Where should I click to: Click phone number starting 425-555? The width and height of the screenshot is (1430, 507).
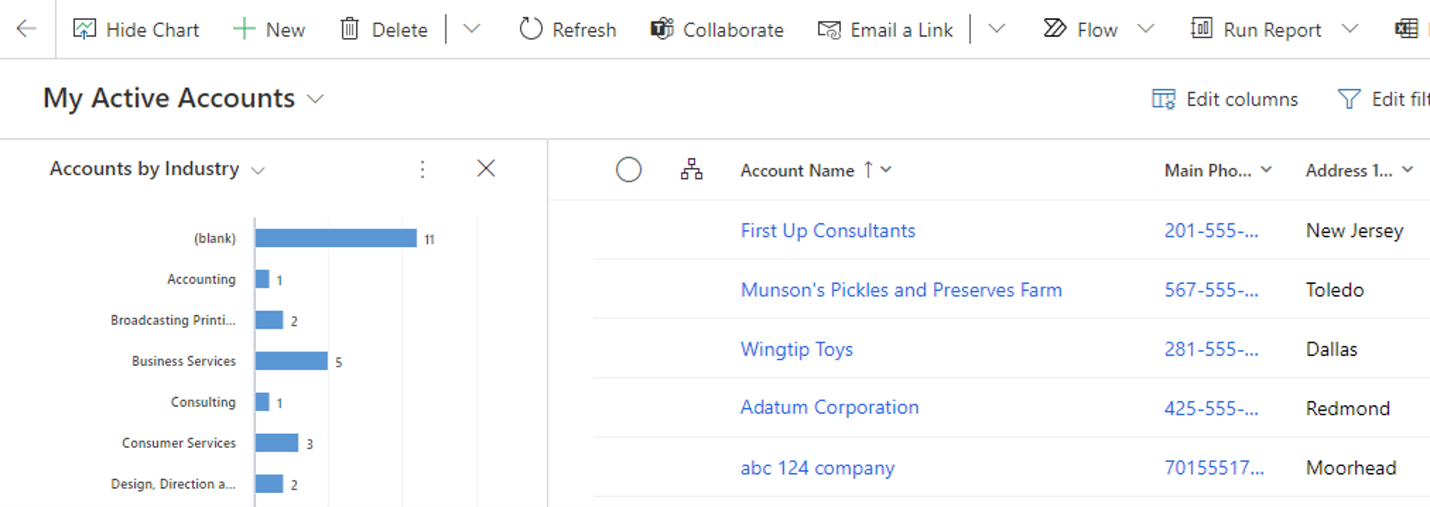[1212, 408]
